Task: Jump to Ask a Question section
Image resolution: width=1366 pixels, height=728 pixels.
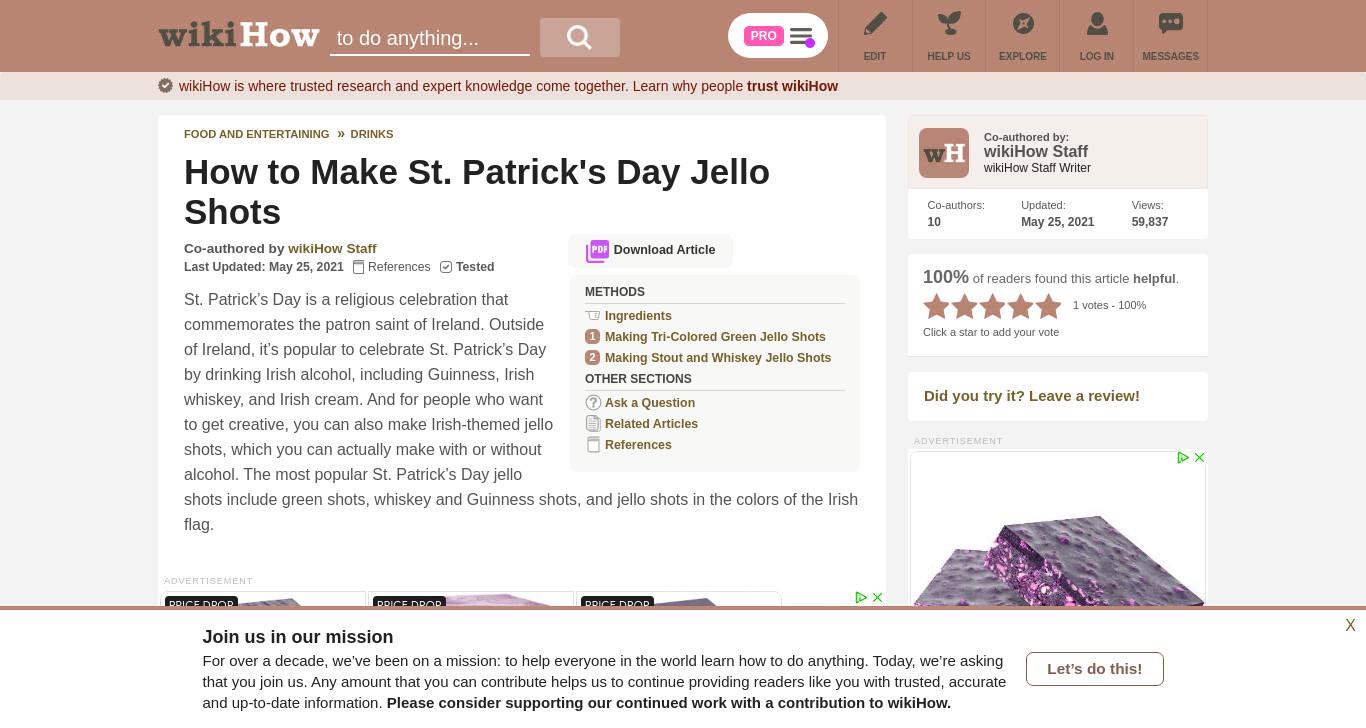Action: click(650, 403)
